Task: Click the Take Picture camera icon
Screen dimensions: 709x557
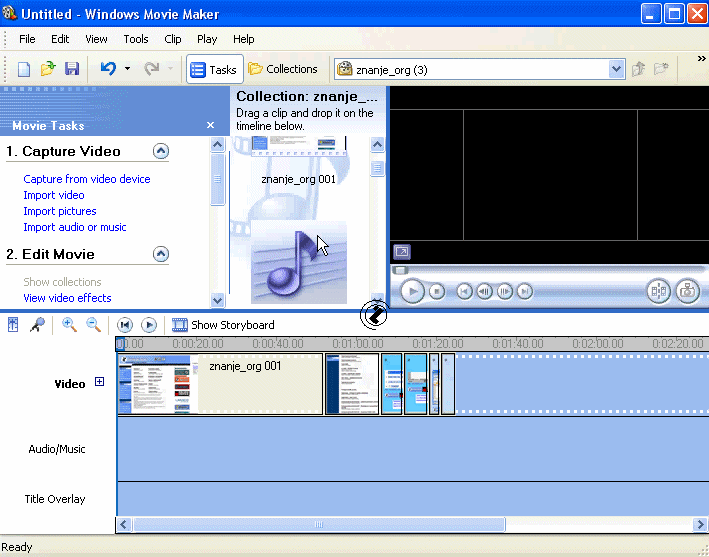Action: click(x=688, y=291)
